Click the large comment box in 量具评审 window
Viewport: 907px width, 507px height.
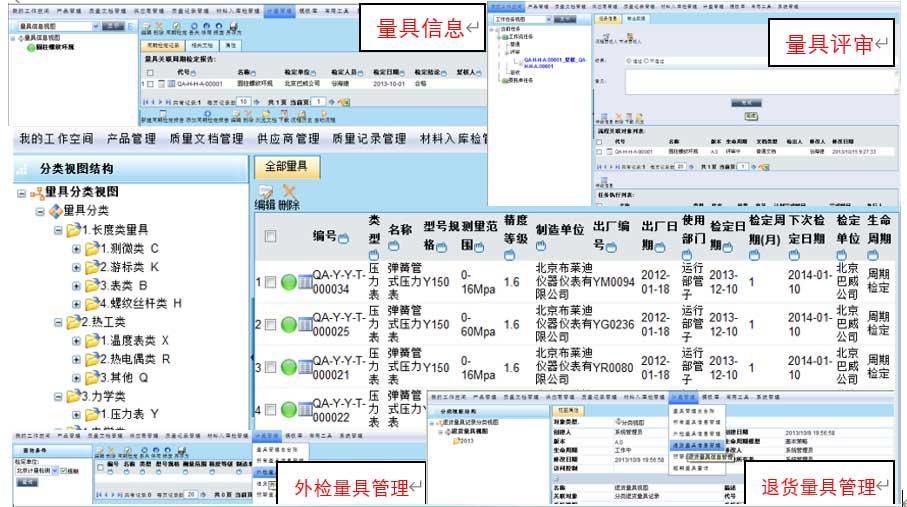(x=759, y=82)
